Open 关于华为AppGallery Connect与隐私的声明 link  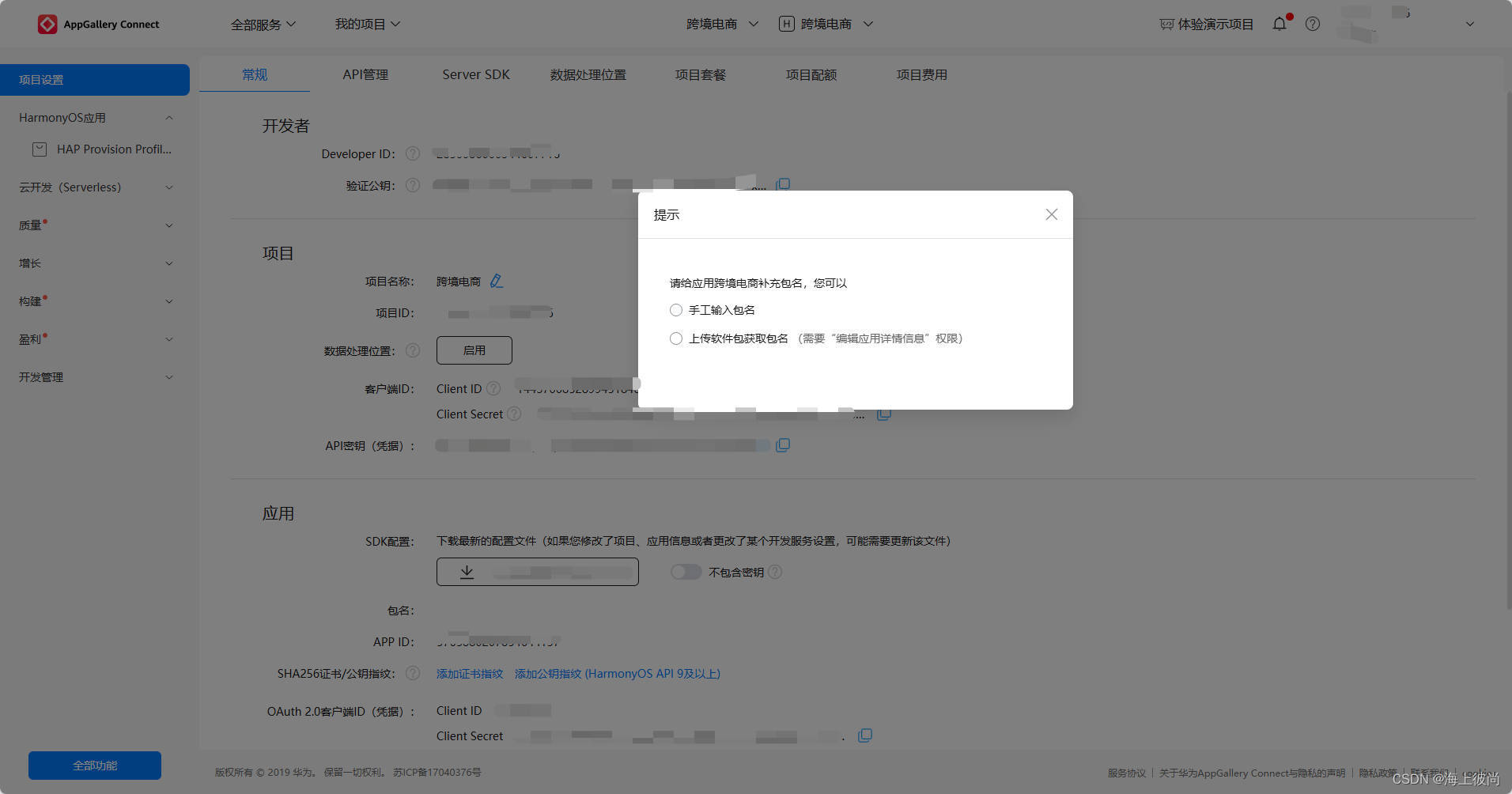point(1252,773)
